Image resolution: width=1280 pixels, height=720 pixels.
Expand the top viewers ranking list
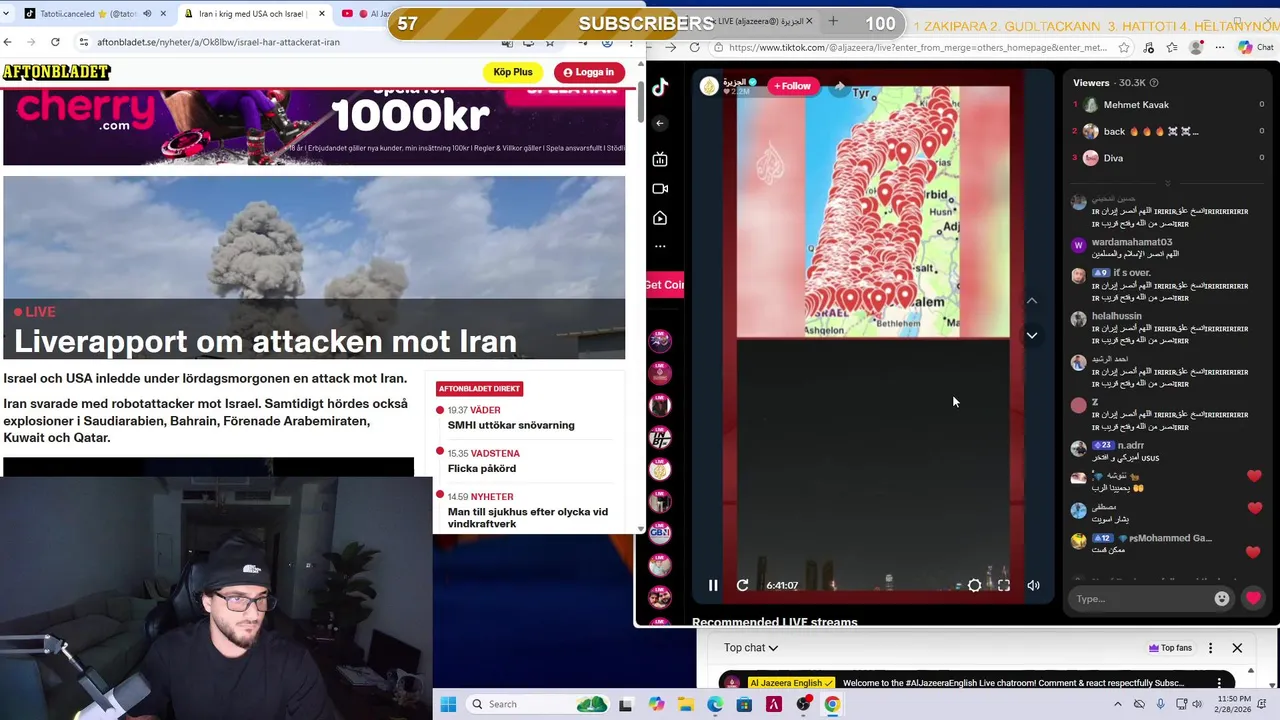(1167, 183)
